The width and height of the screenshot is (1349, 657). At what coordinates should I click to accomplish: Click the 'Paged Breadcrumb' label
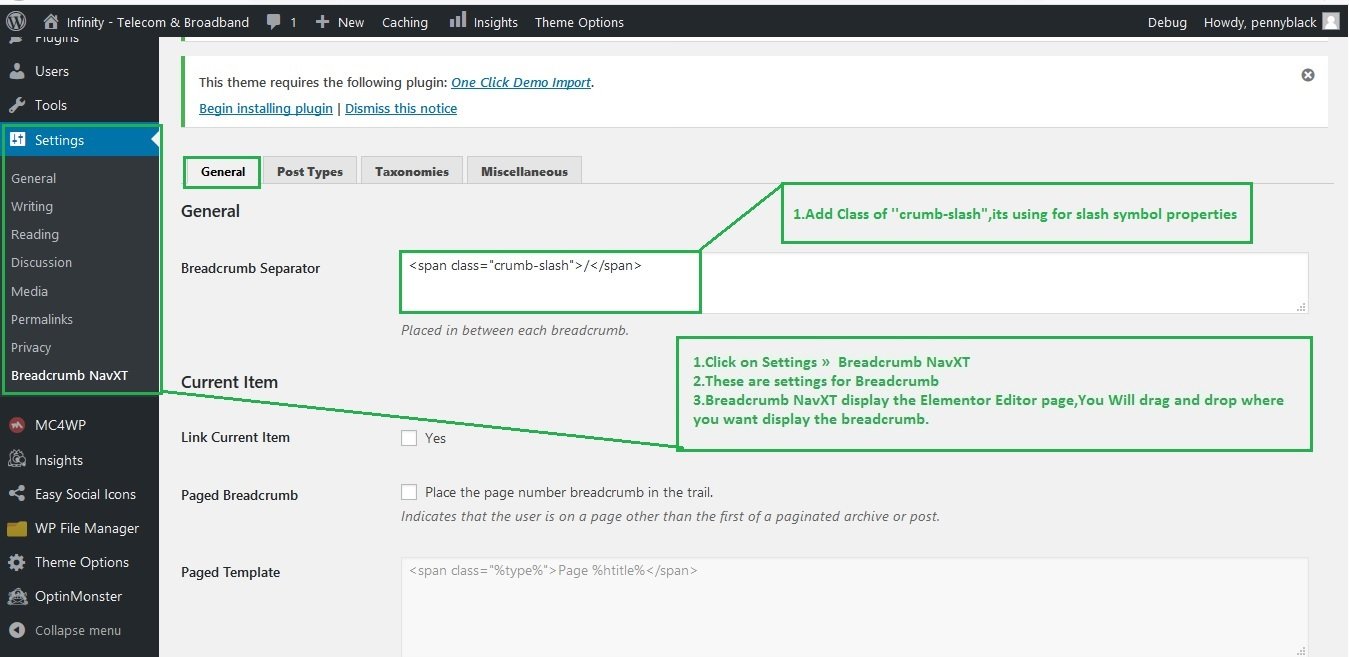(239, 495)
